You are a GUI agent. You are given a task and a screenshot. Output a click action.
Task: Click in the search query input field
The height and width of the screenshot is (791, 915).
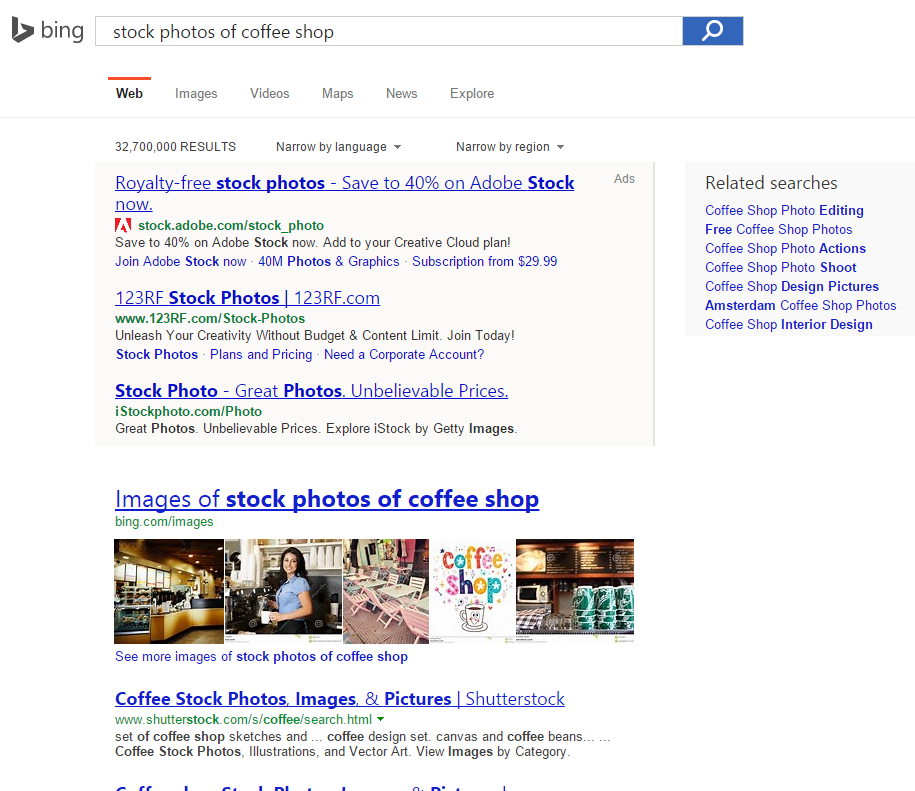[388, 32]
